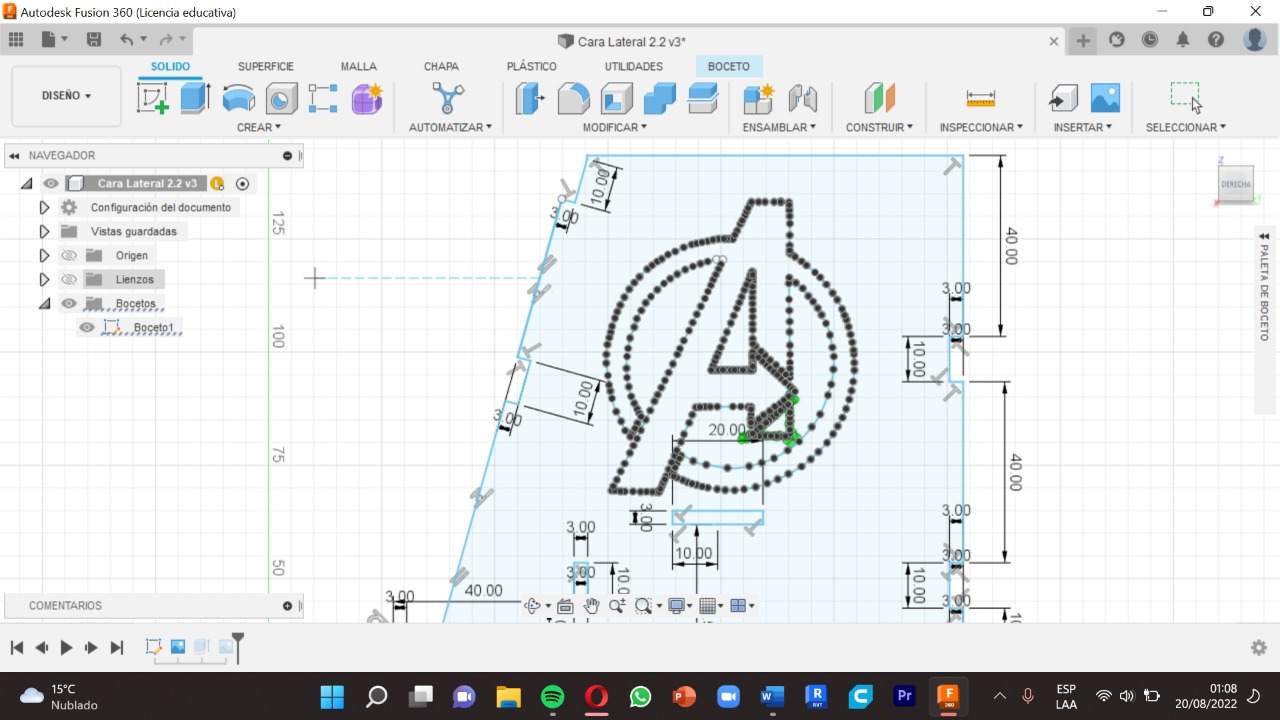Screen dimensions: 1280x720
Task: Open Spotify from the taskbar
Action: point(552,696)
